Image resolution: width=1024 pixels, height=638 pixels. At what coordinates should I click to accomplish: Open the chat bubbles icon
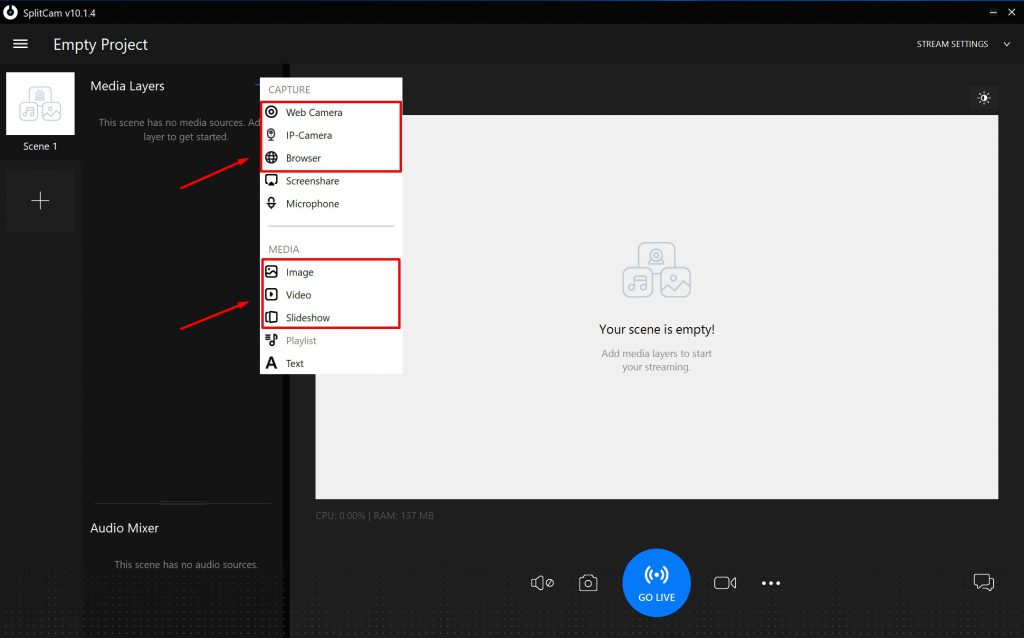(x=984, y=582)
